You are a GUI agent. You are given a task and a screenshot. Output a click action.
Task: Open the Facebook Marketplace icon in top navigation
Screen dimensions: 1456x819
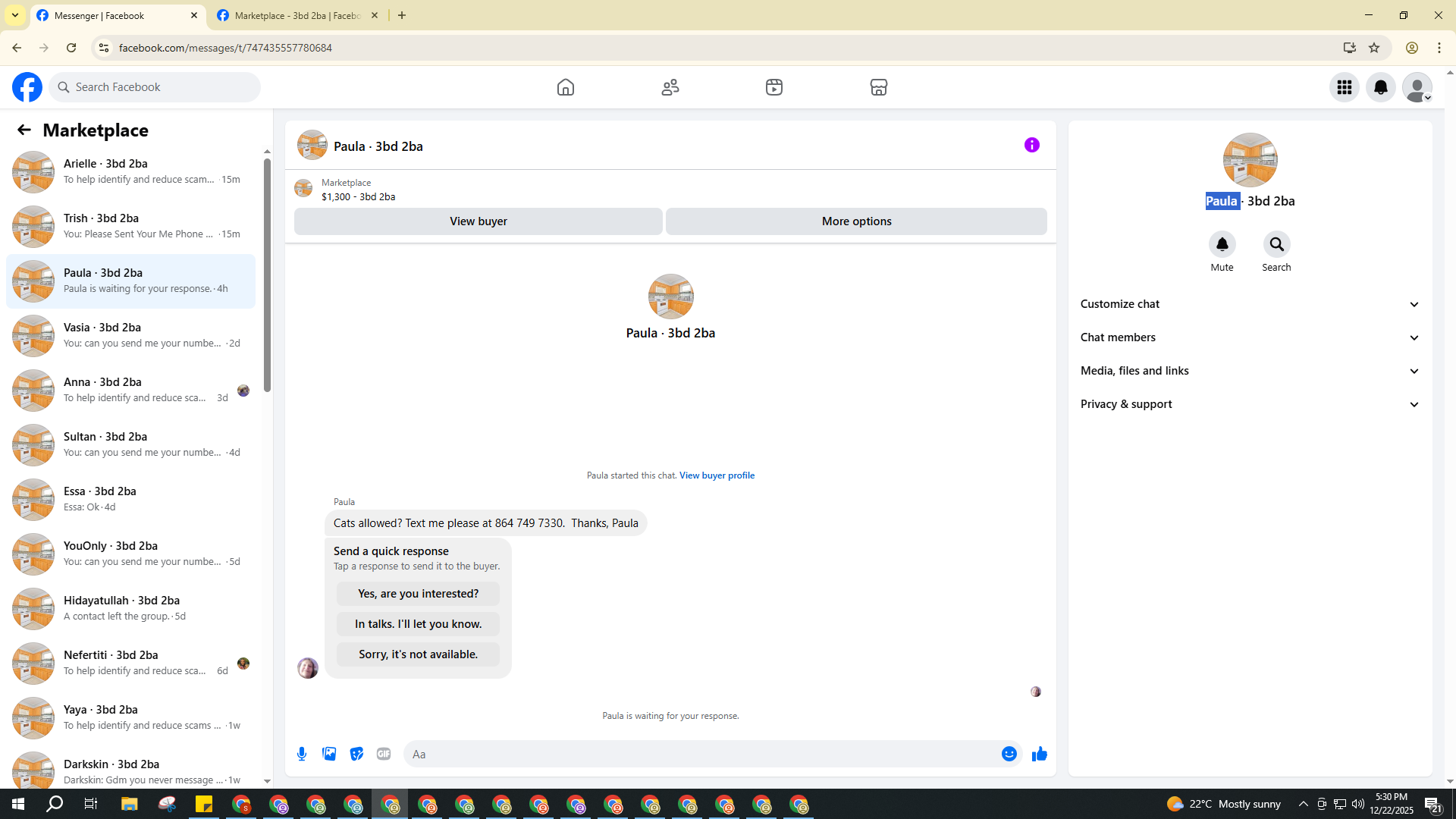point(878,87)
